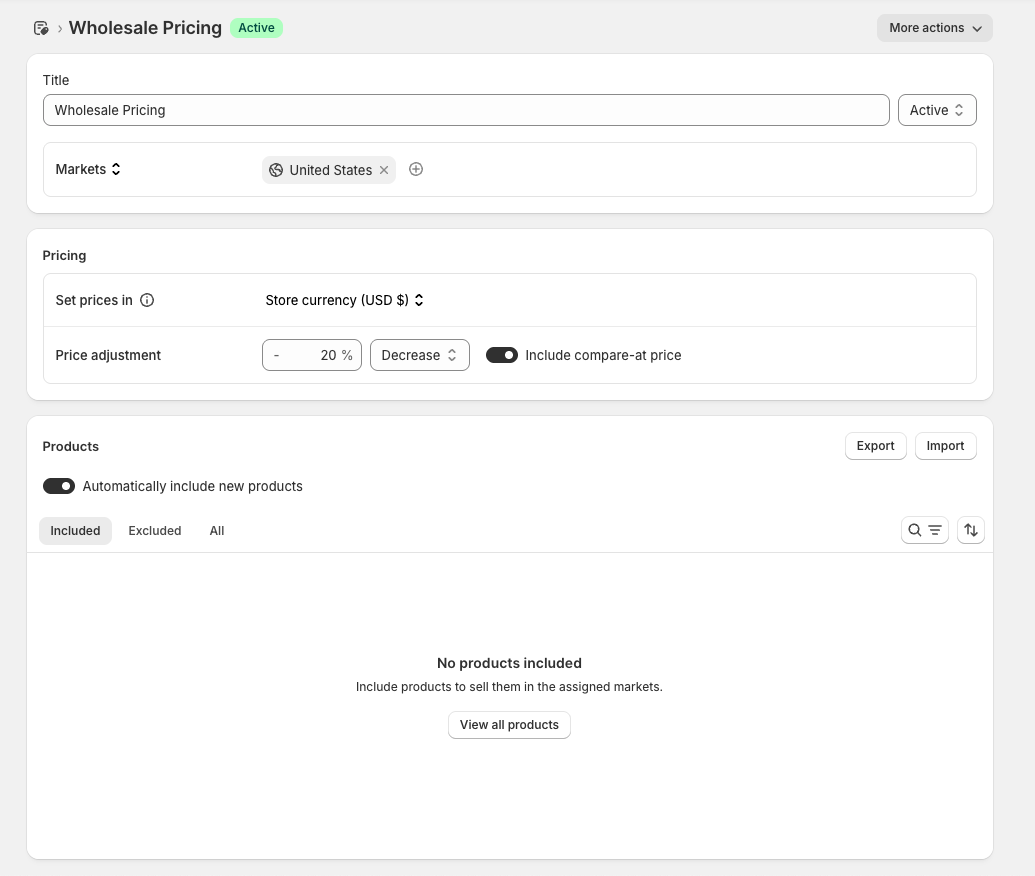The image size is (1035, 876).
Task: Click the Import button
Action: (945, 446)
